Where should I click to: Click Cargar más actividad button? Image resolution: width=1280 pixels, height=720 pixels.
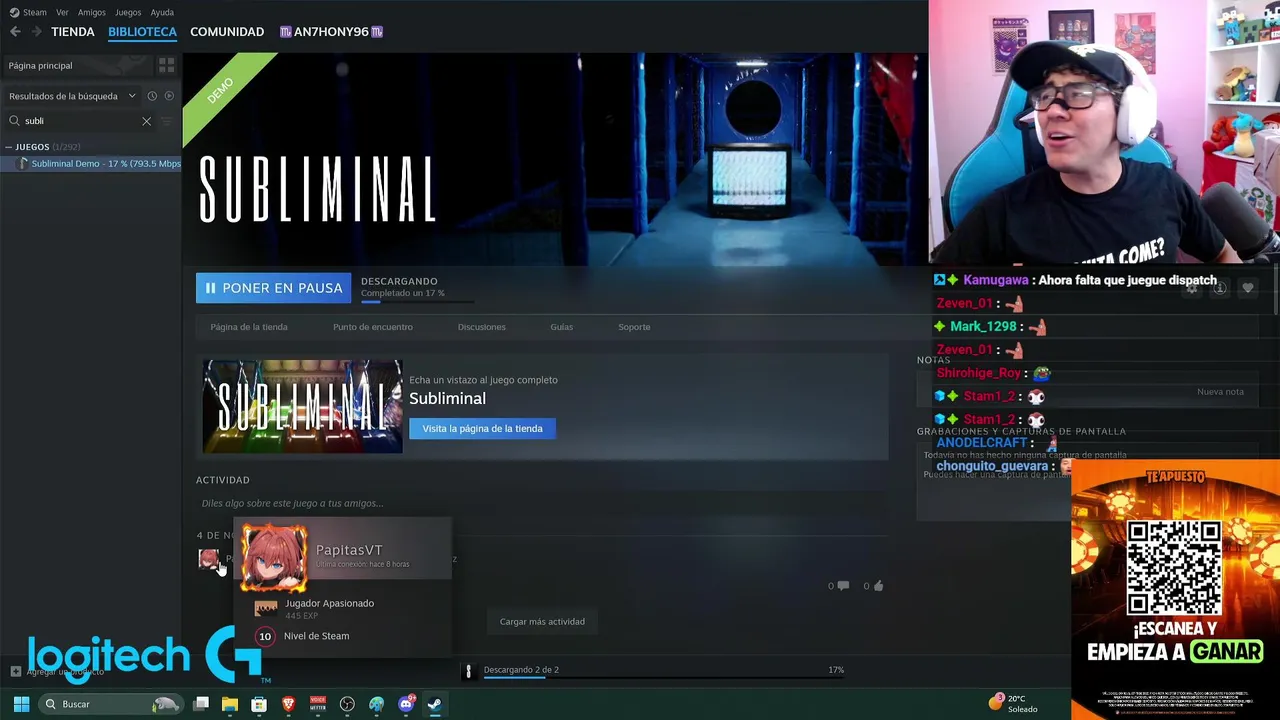pyautogui.click(x=542, y=621)
